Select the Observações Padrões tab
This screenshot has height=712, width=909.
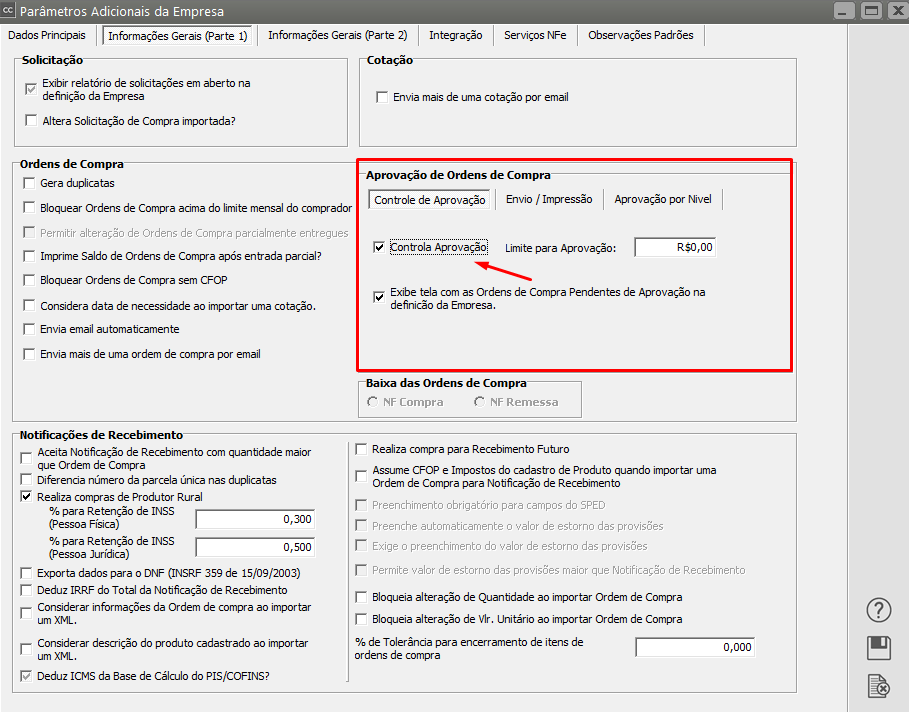(x=640, y=35)
